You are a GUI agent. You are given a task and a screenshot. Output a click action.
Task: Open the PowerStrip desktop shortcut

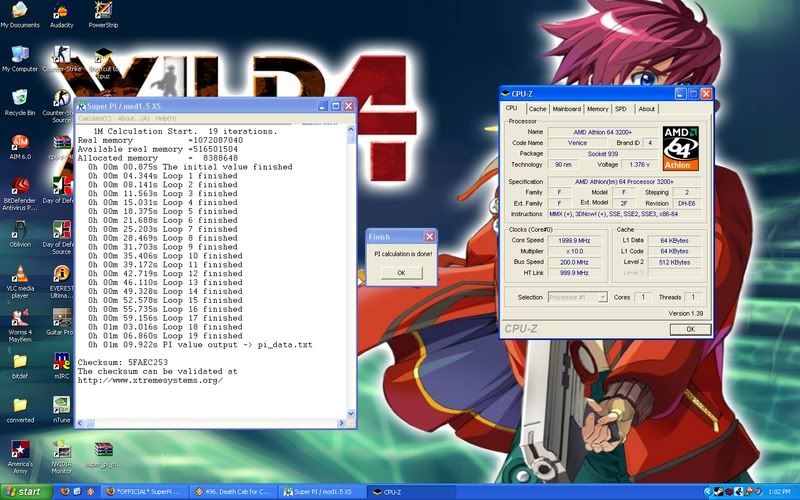tap(103, 15)
